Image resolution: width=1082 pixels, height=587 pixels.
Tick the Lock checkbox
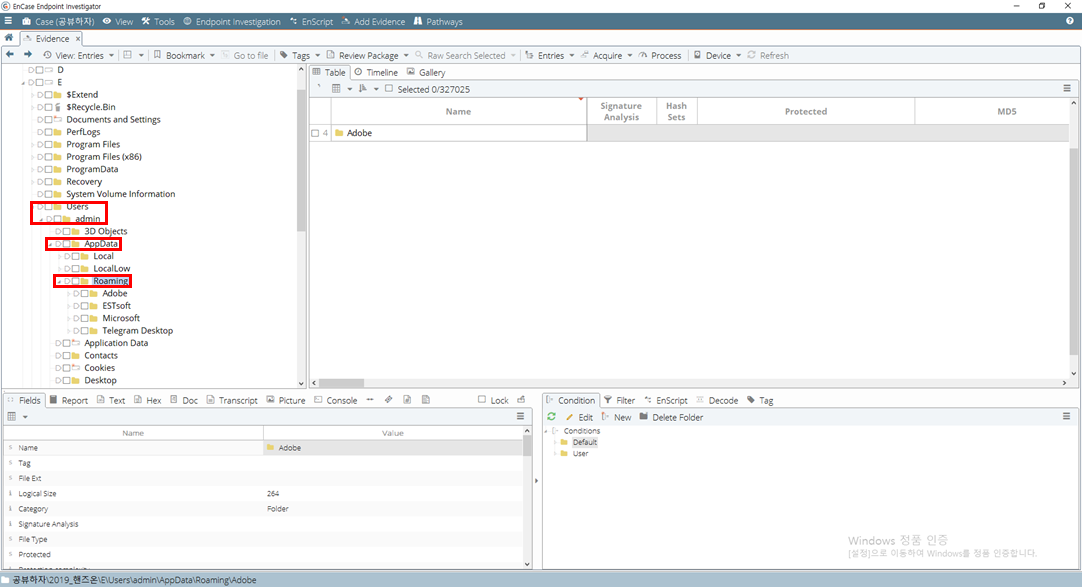(482, 399)
